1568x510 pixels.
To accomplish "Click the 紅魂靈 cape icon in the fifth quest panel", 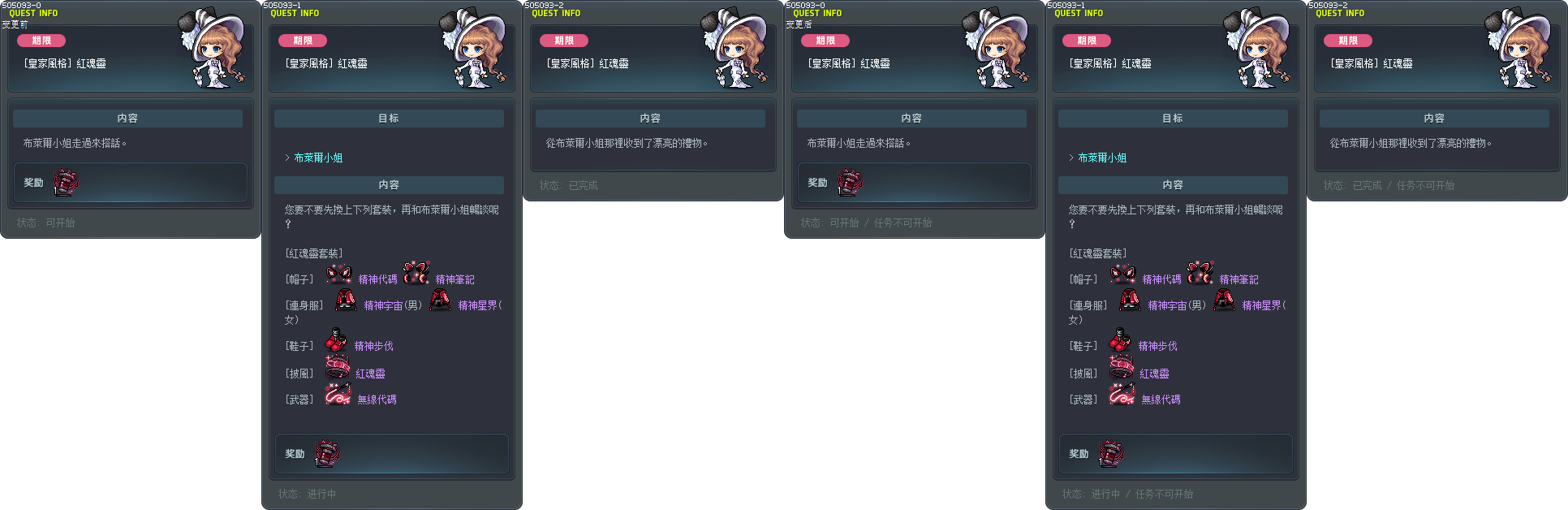I will point(1122,368).
